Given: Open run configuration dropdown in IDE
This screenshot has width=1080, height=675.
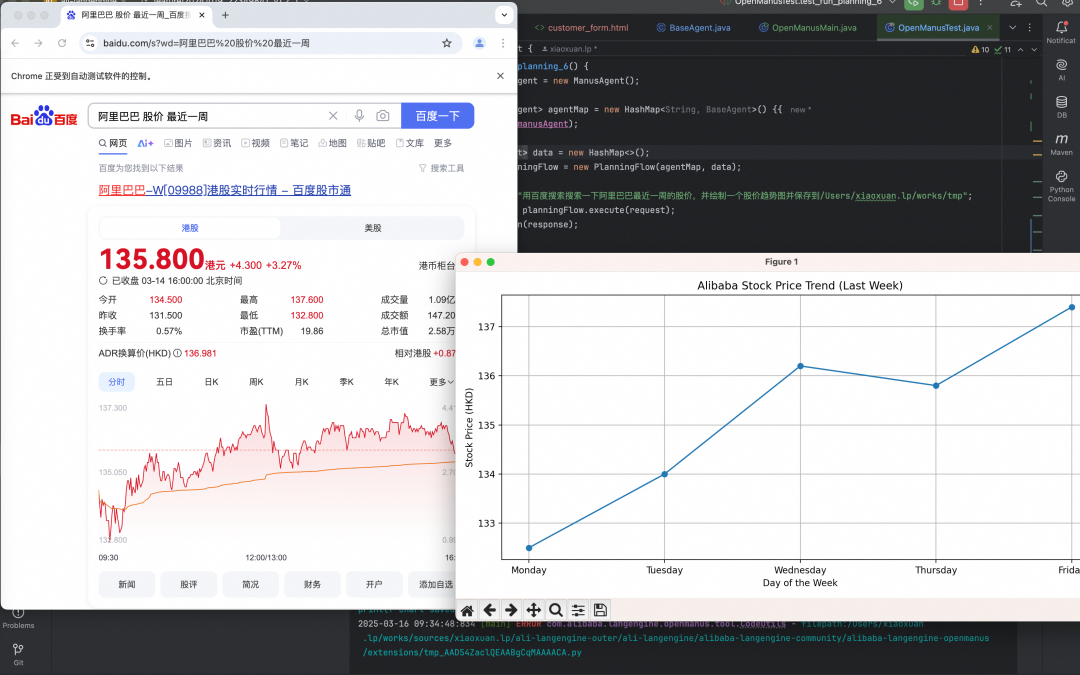Looking at the screenshot, I should [x=893, y=3].
